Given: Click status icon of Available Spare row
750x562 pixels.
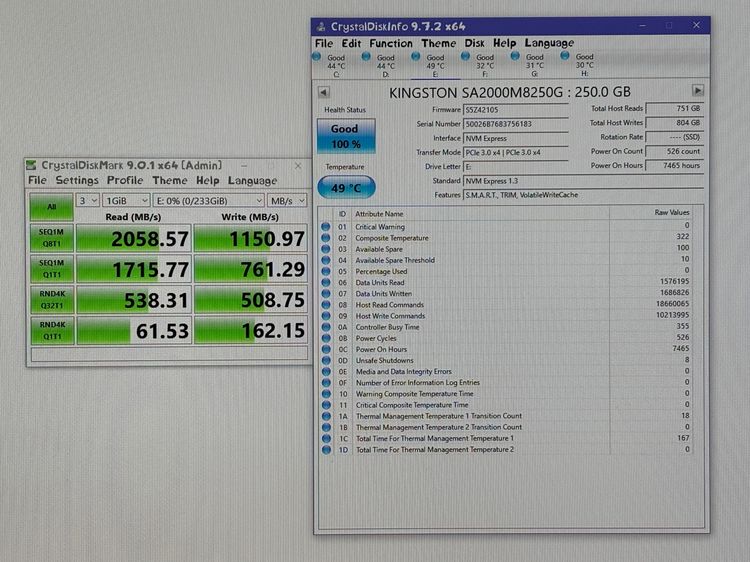Looking at the screenshot, I should 326,249.
